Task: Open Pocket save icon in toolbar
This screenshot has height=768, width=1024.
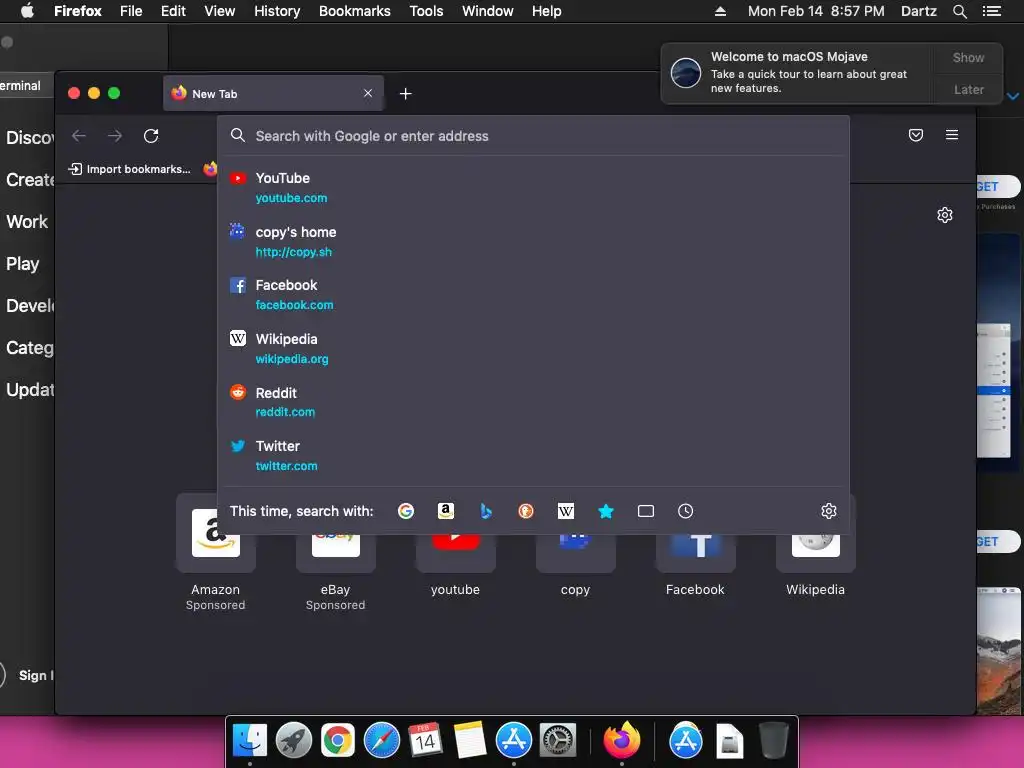Action: click(916, 135)
